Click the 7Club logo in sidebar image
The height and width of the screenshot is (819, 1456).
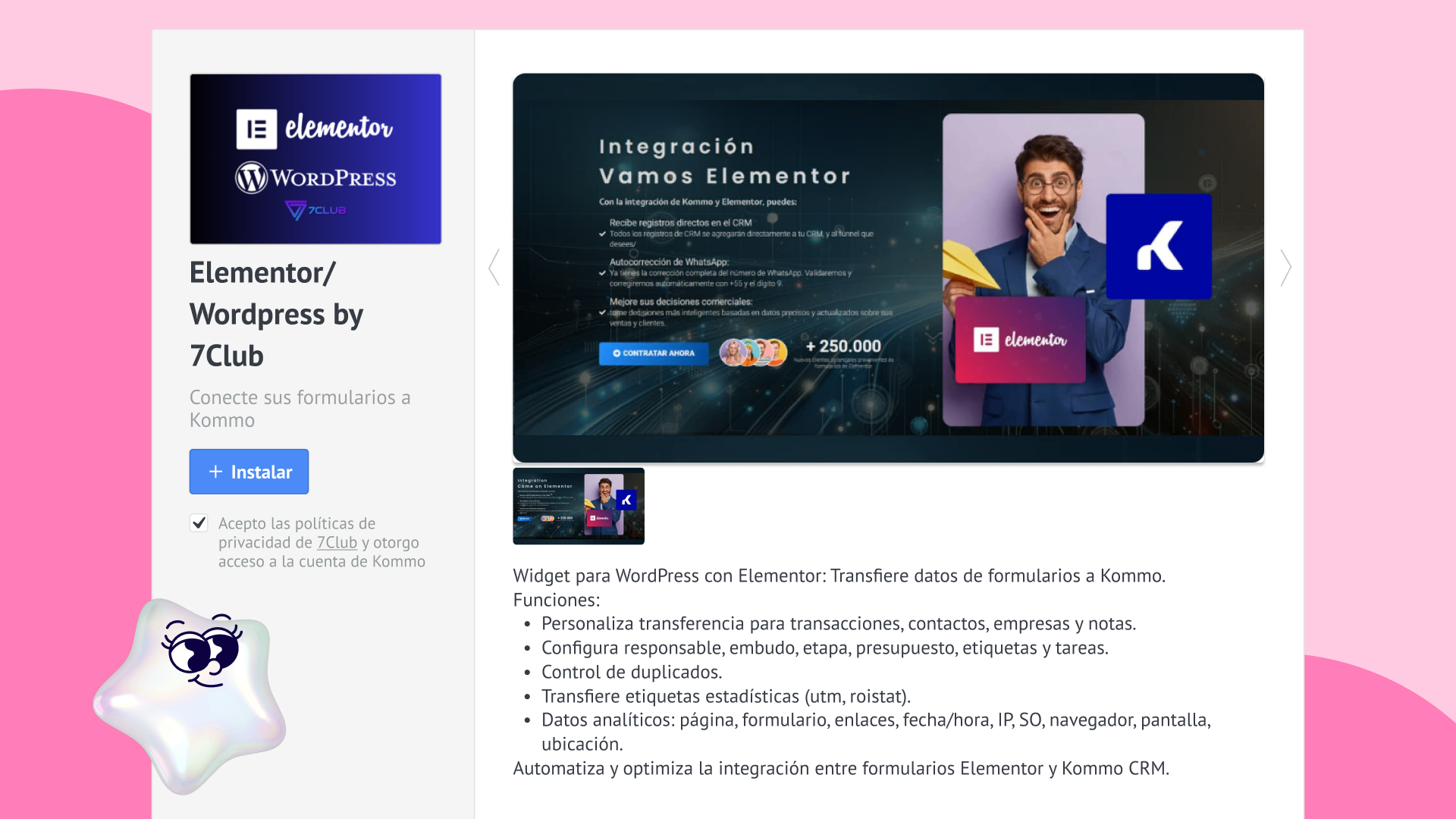(315, 210)
